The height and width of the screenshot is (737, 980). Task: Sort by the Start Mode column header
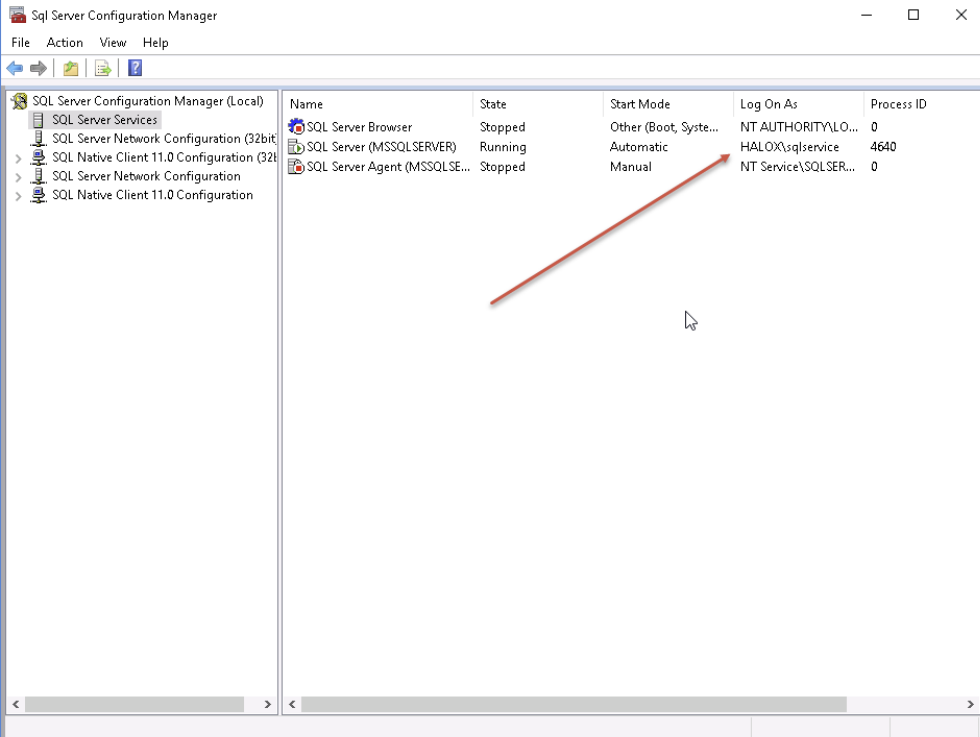point(668,104)
